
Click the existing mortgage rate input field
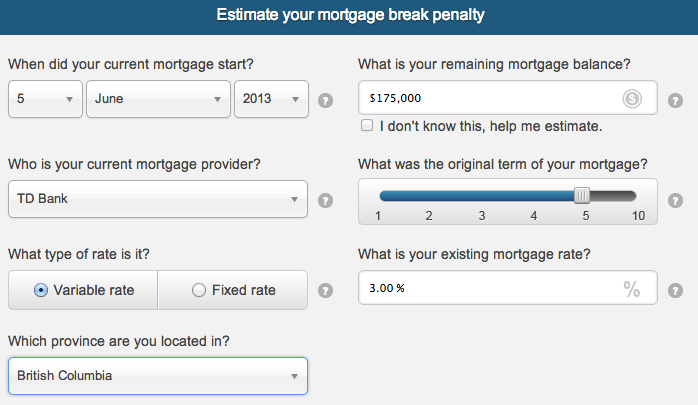pyautogui.click(x=490, y=289)
